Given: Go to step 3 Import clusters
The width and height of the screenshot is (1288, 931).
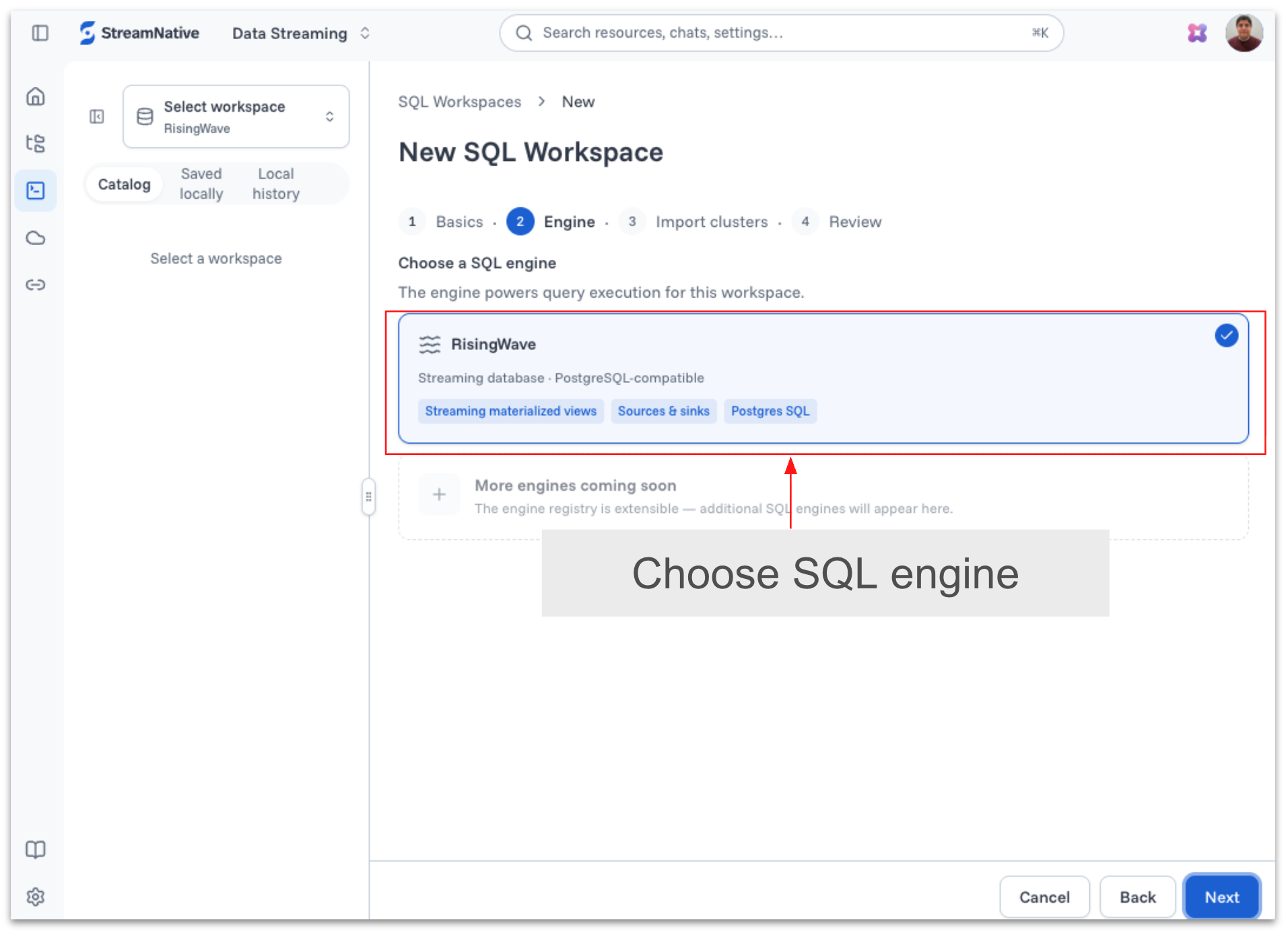Looking at the screenshot, I should [693, 221].
